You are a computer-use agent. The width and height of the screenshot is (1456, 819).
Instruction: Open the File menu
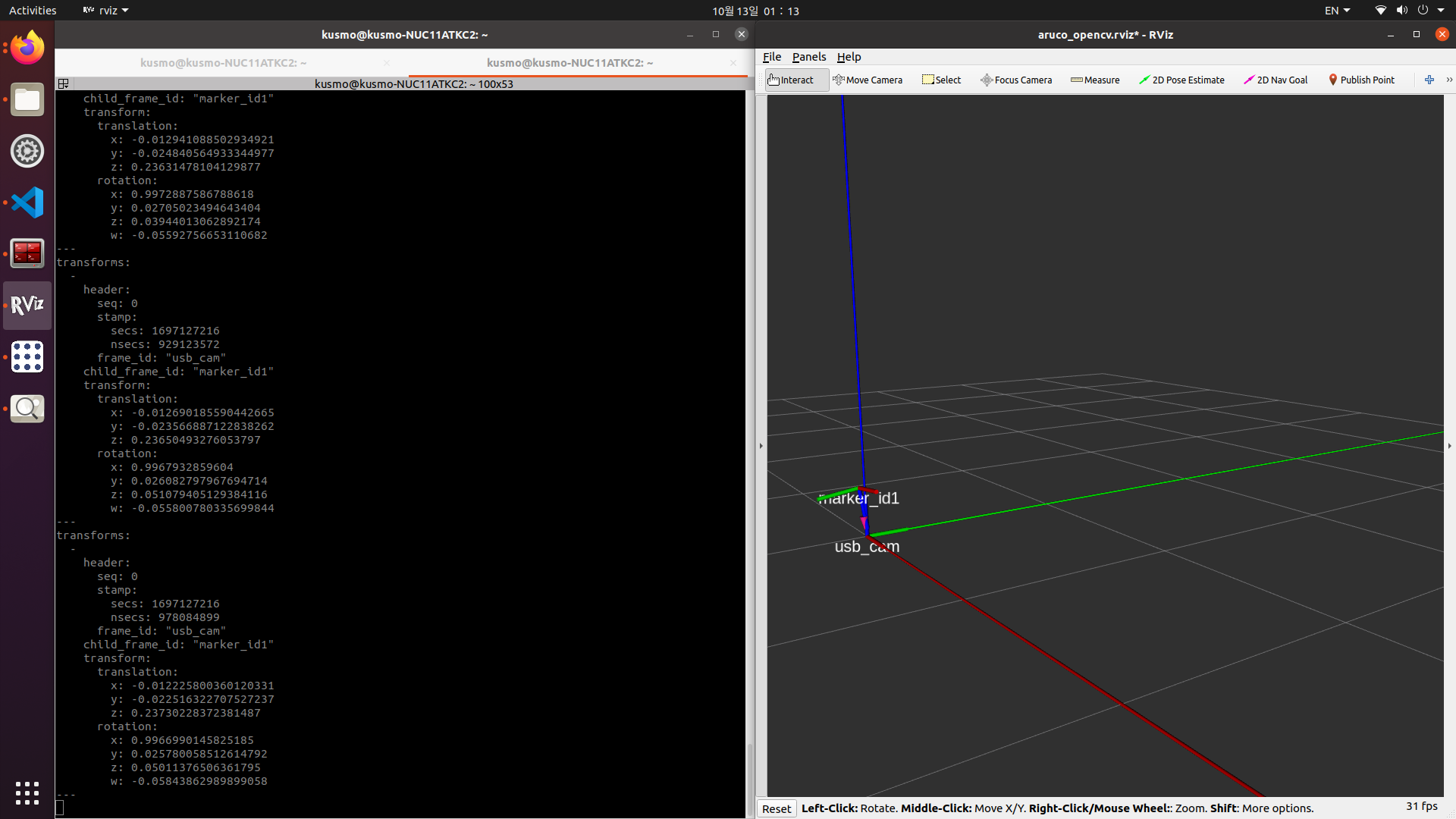(771, 57)
